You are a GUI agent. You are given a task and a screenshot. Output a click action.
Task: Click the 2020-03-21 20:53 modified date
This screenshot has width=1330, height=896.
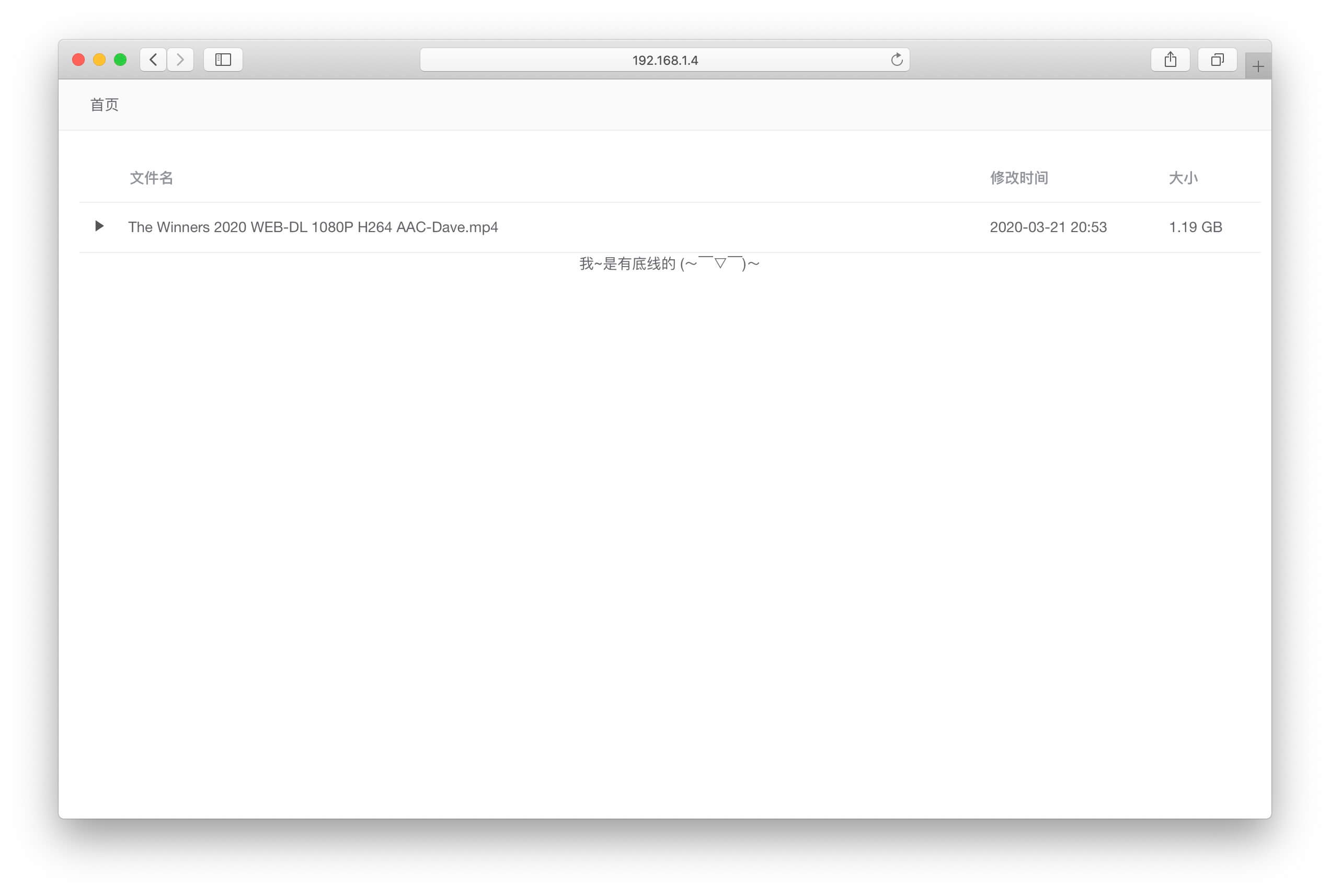1048,227
